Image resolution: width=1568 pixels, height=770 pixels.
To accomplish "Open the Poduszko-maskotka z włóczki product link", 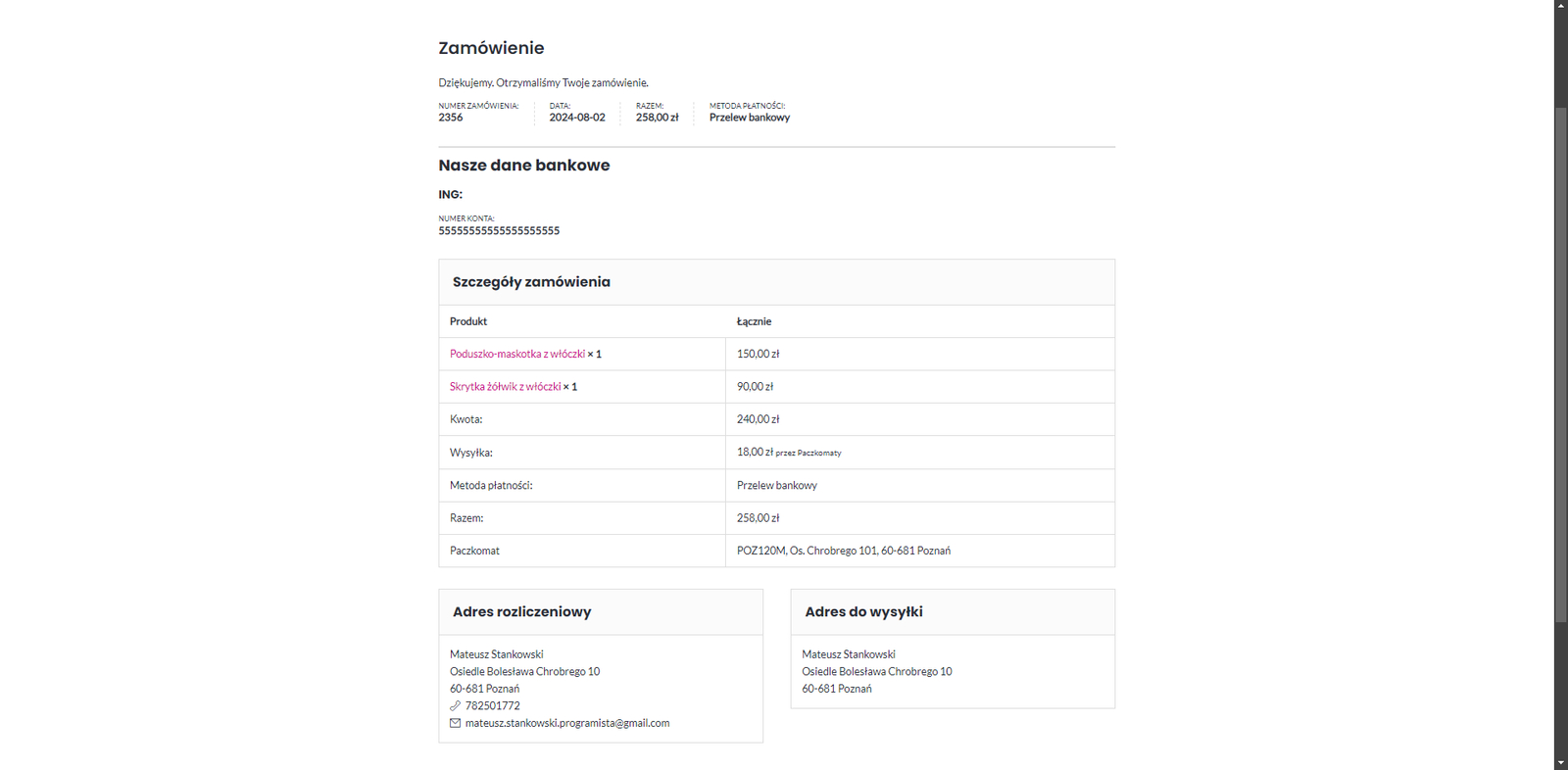I will tap(517, 354).
